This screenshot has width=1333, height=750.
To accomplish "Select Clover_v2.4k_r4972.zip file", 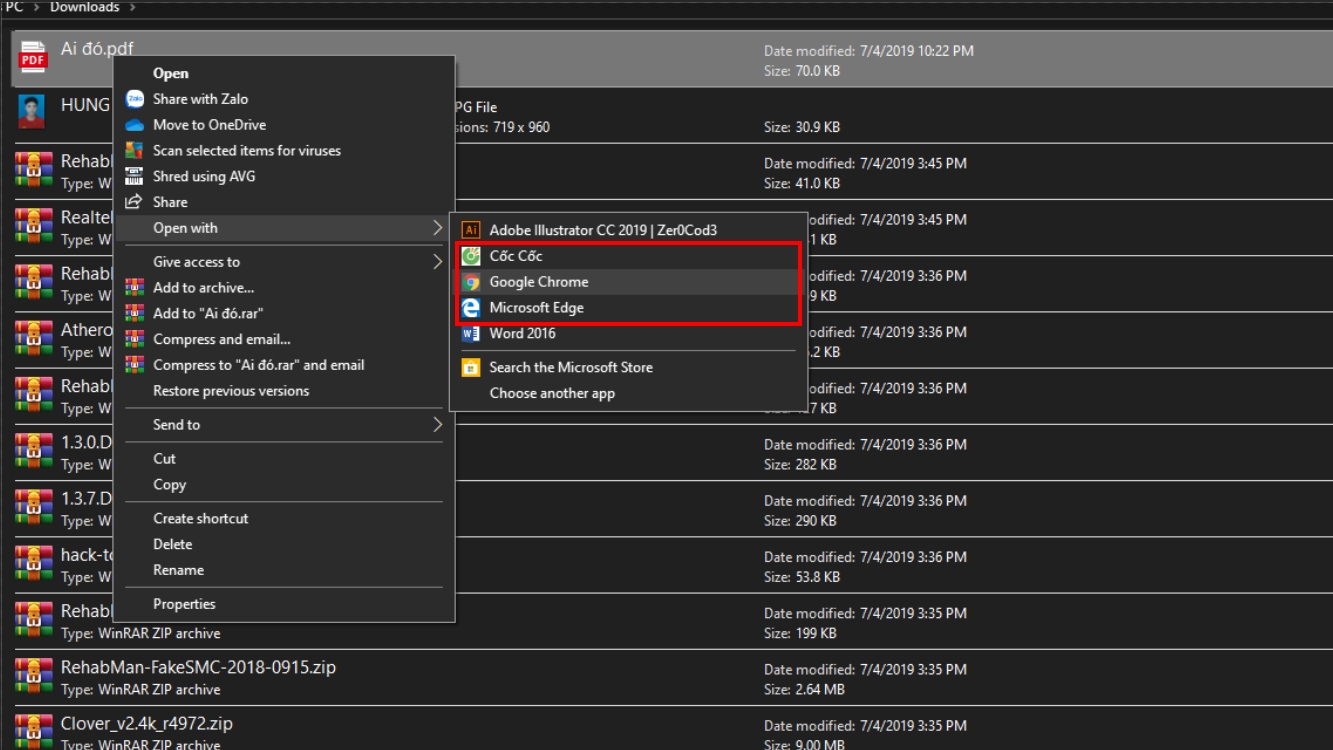I will point(147,723).
